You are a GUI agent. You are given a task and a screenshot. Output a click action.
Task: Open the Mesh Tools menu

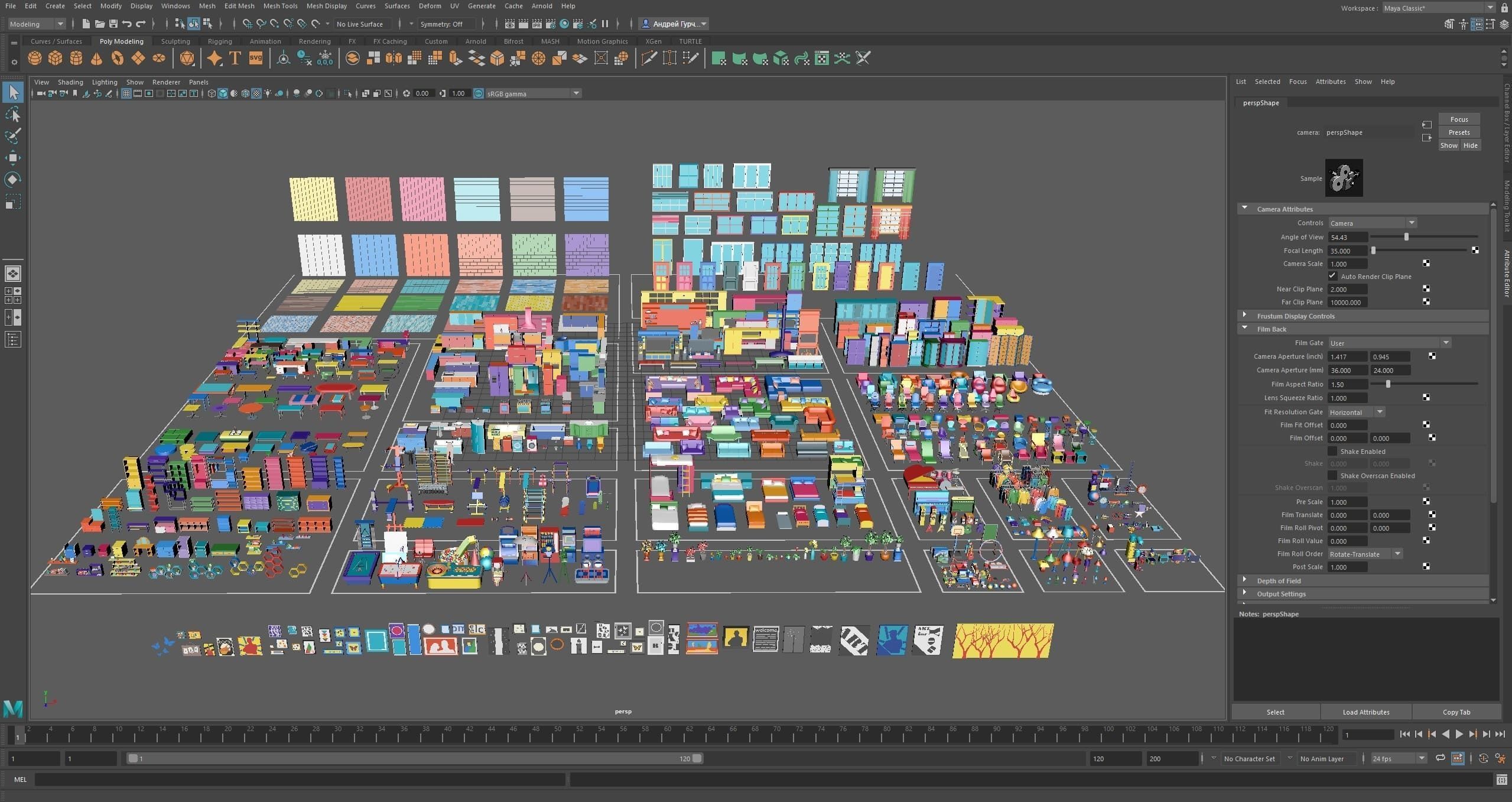(x=280, y=6)
